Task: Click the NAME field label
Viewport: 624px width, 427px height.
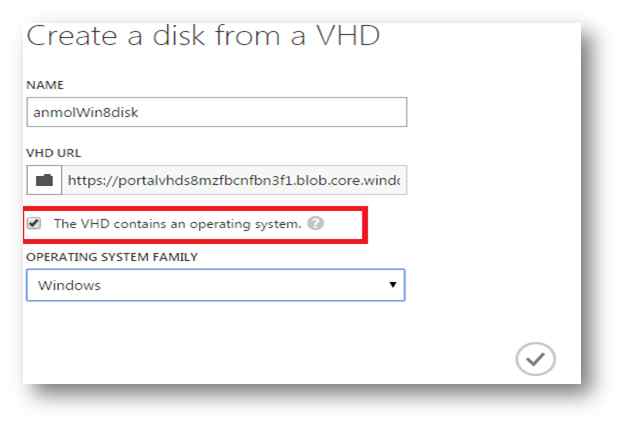Action: coord(44,84)
